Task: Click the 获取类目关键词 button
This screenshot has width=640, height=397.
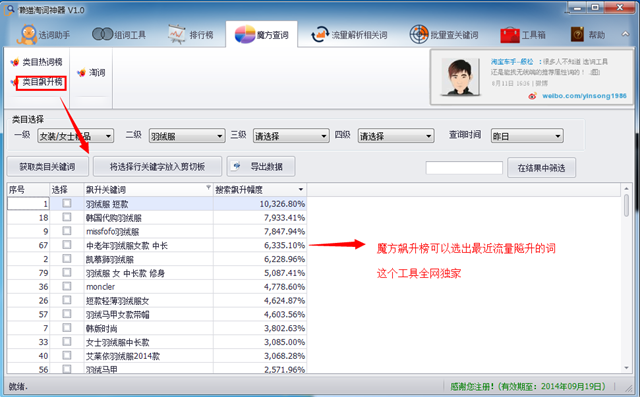Action: coord(47,166)
